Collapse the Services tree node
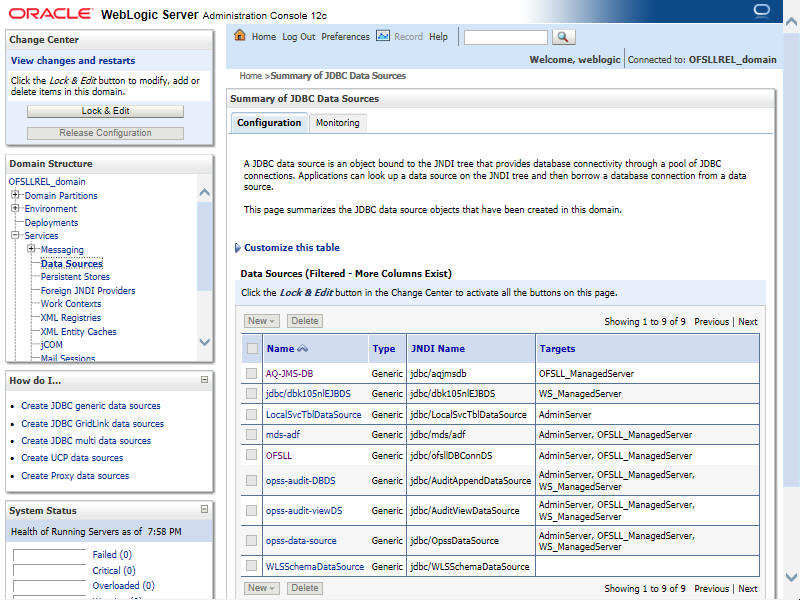Screen dimensions: 800x600 click(x=15, y=235)
